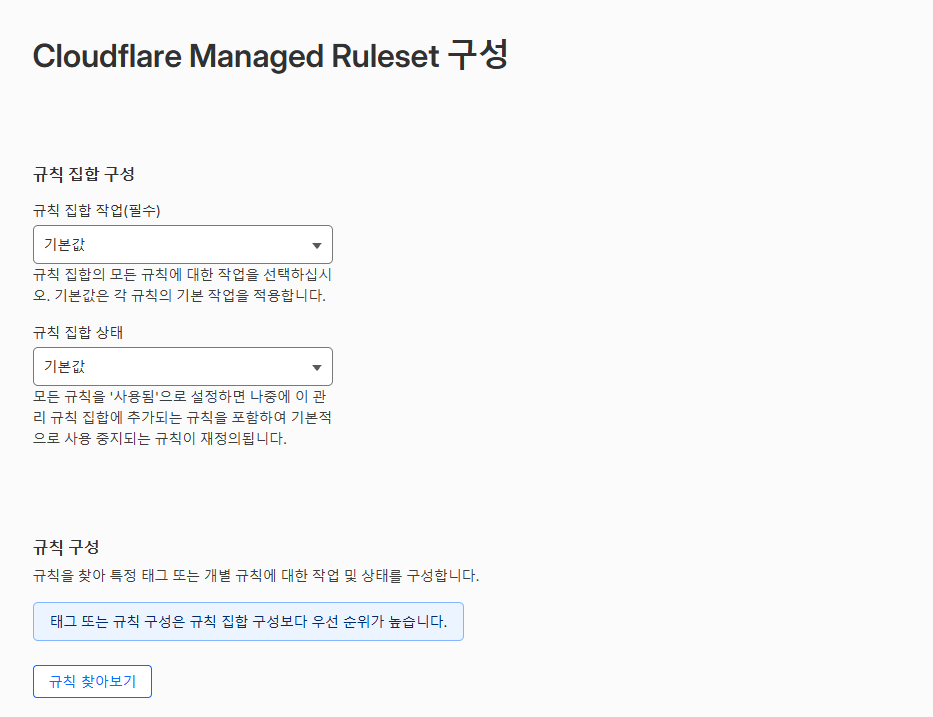Click the description 규칙을 찾아 특정 태그
933x717 pixels.
(x=256, y=576)
